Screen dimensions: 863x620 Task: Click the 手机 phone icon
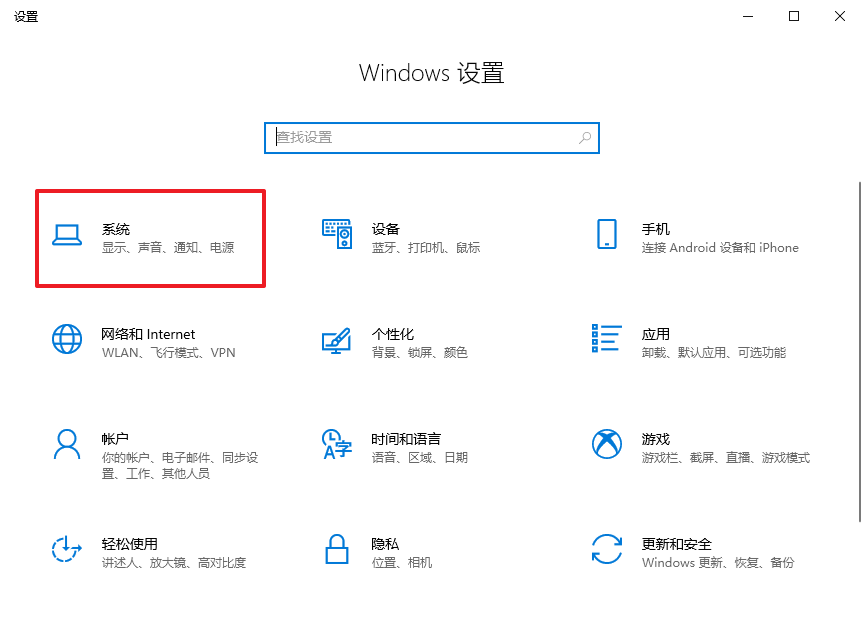pos(606,234)
